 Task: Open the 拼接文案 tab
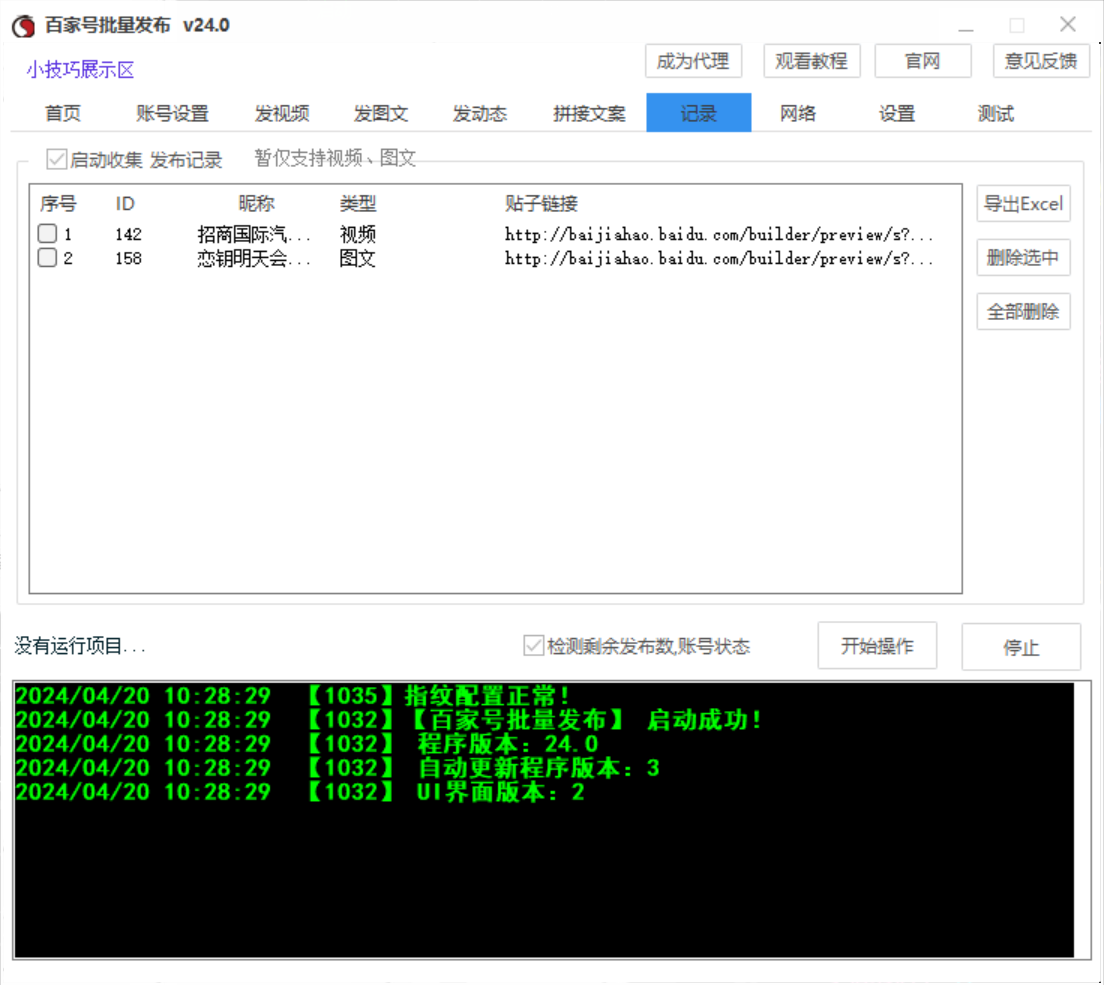coord(589,113)
